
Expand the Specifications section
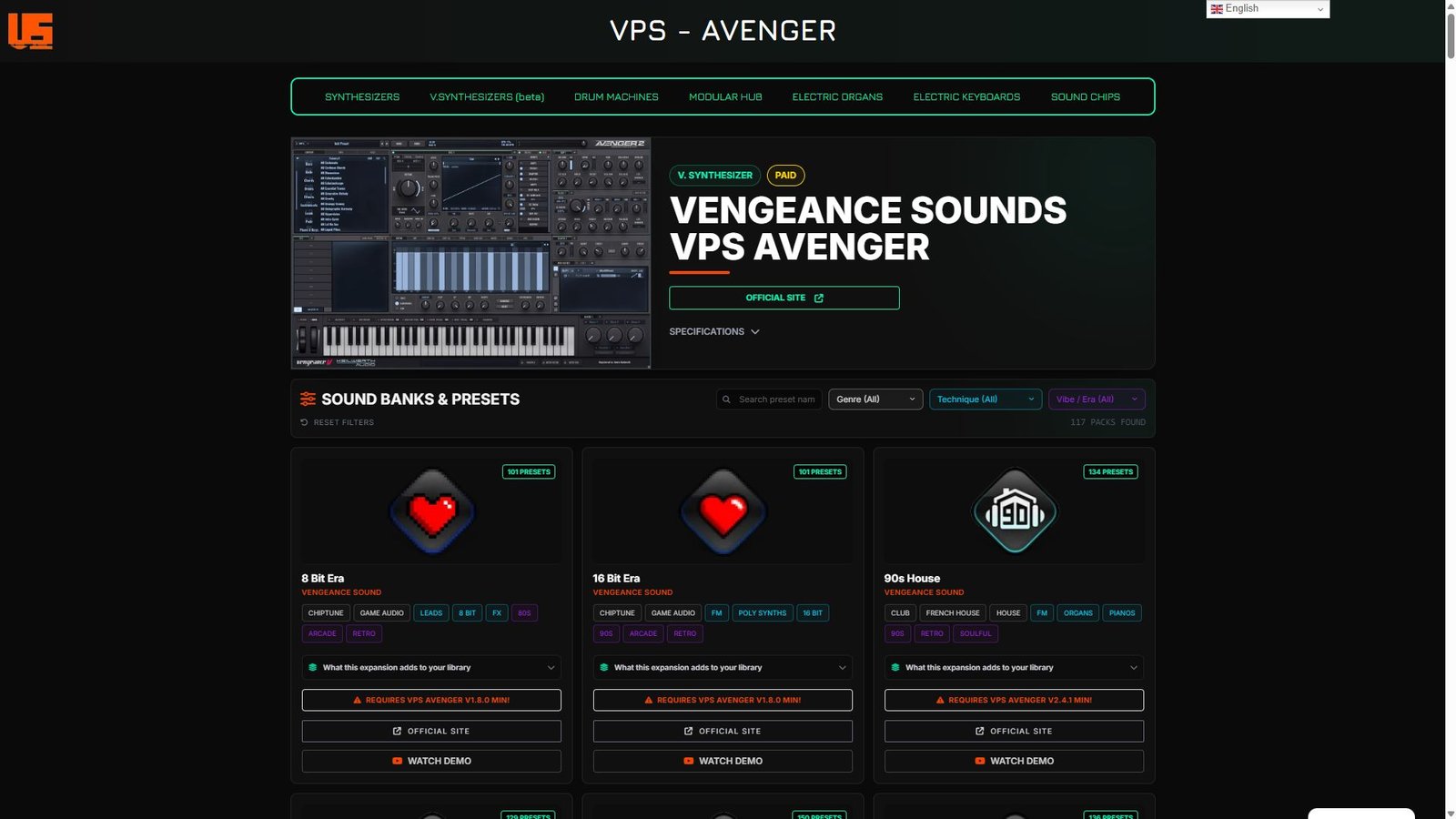[714, 332]
